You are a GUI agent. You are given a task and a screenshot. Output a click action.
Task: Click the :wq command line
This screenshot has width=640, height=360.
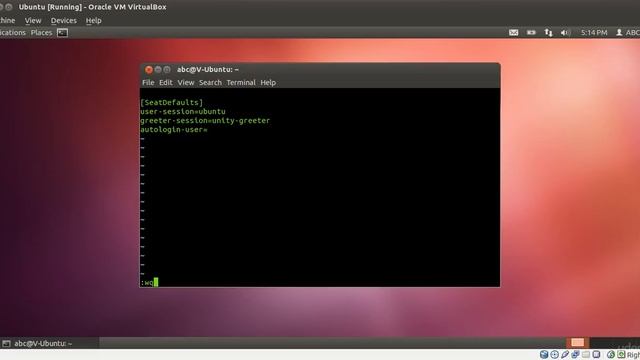[149, 282]
